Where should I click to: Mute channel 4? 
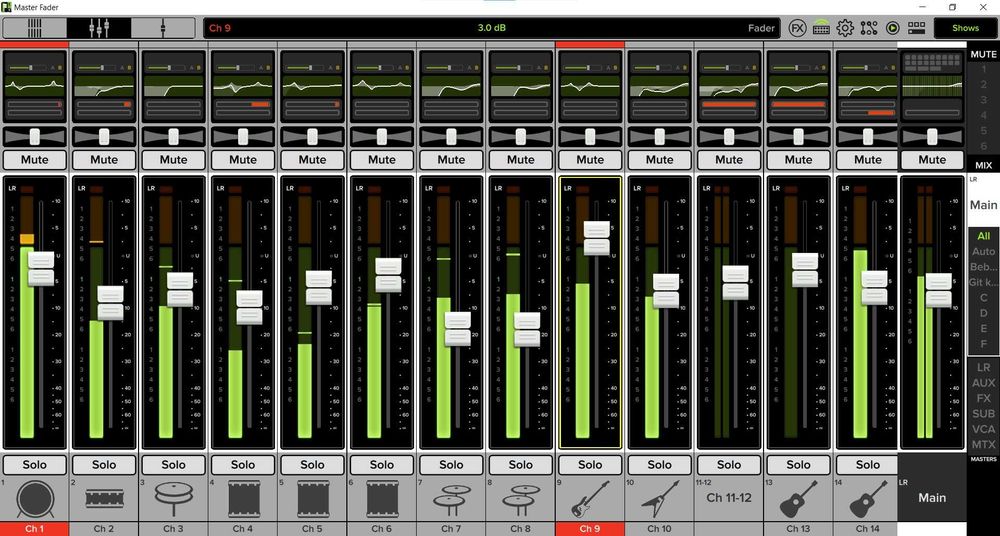coord(243,160)
